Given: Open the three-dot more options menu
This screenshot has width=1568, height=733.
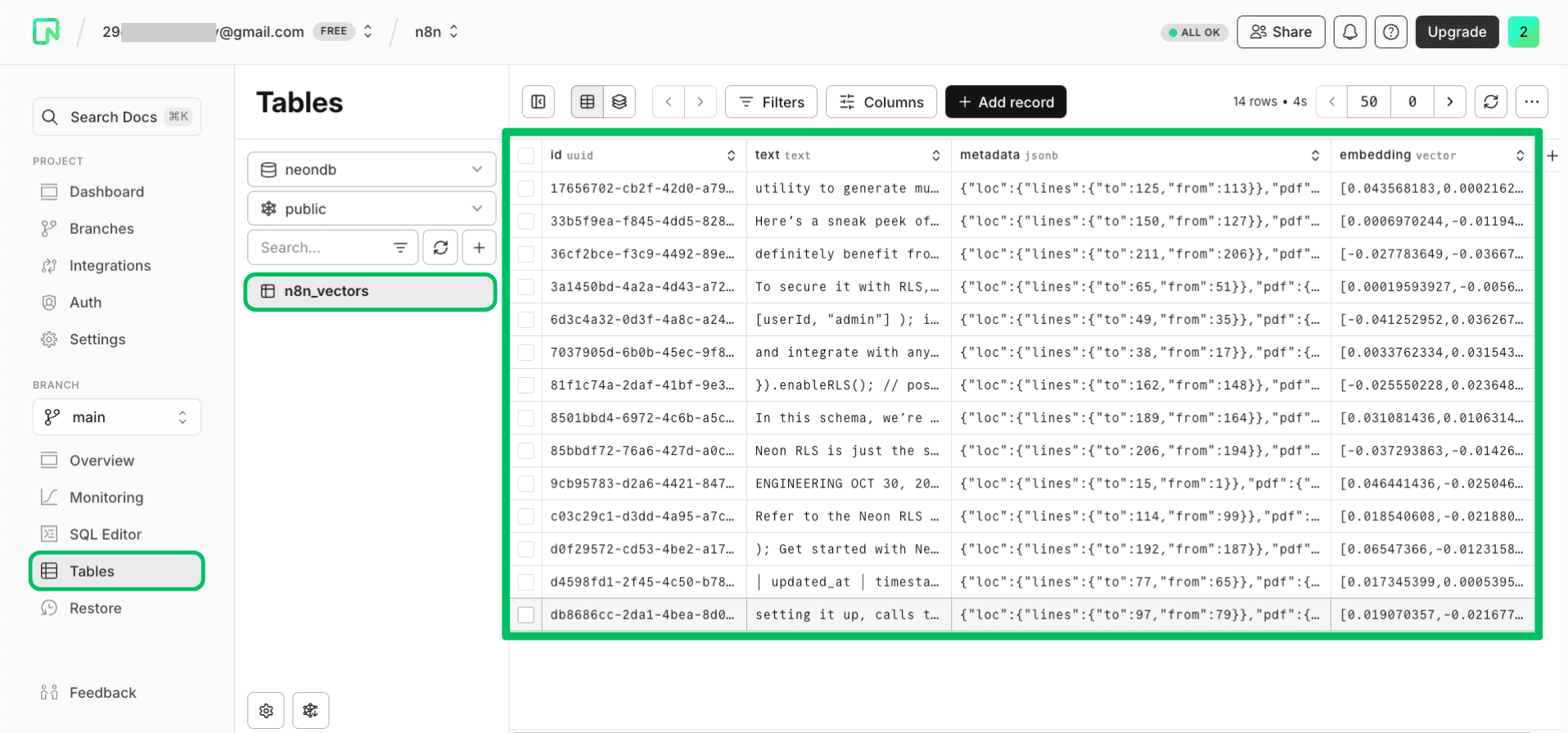Looking at the screenshot, I should coord(1531,101).
